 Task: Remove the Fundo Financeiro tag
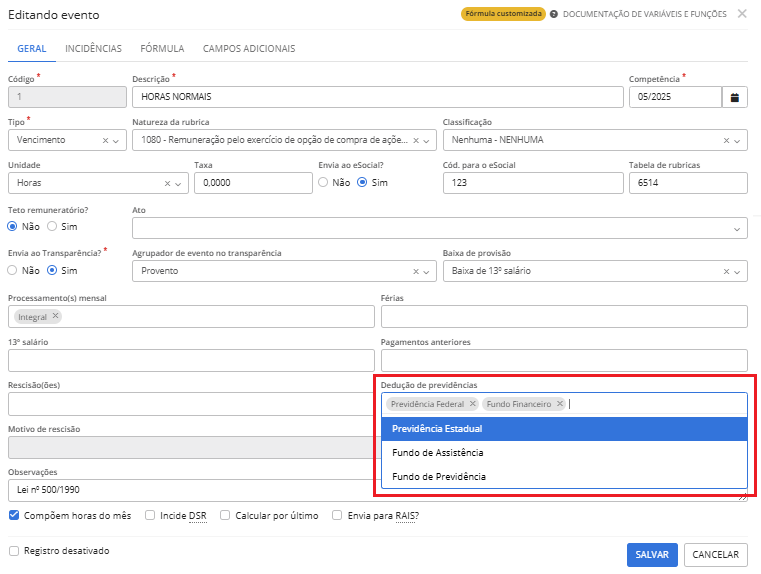[x=560, y=404]
